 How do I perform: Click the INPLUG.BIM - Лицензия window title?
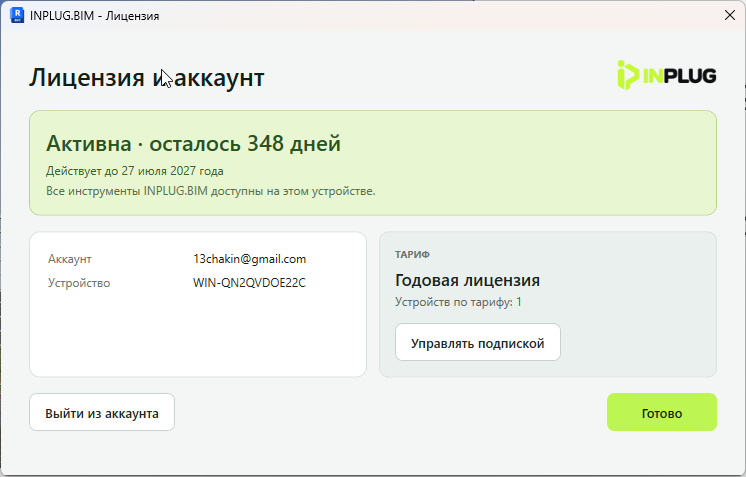point(95,16)
